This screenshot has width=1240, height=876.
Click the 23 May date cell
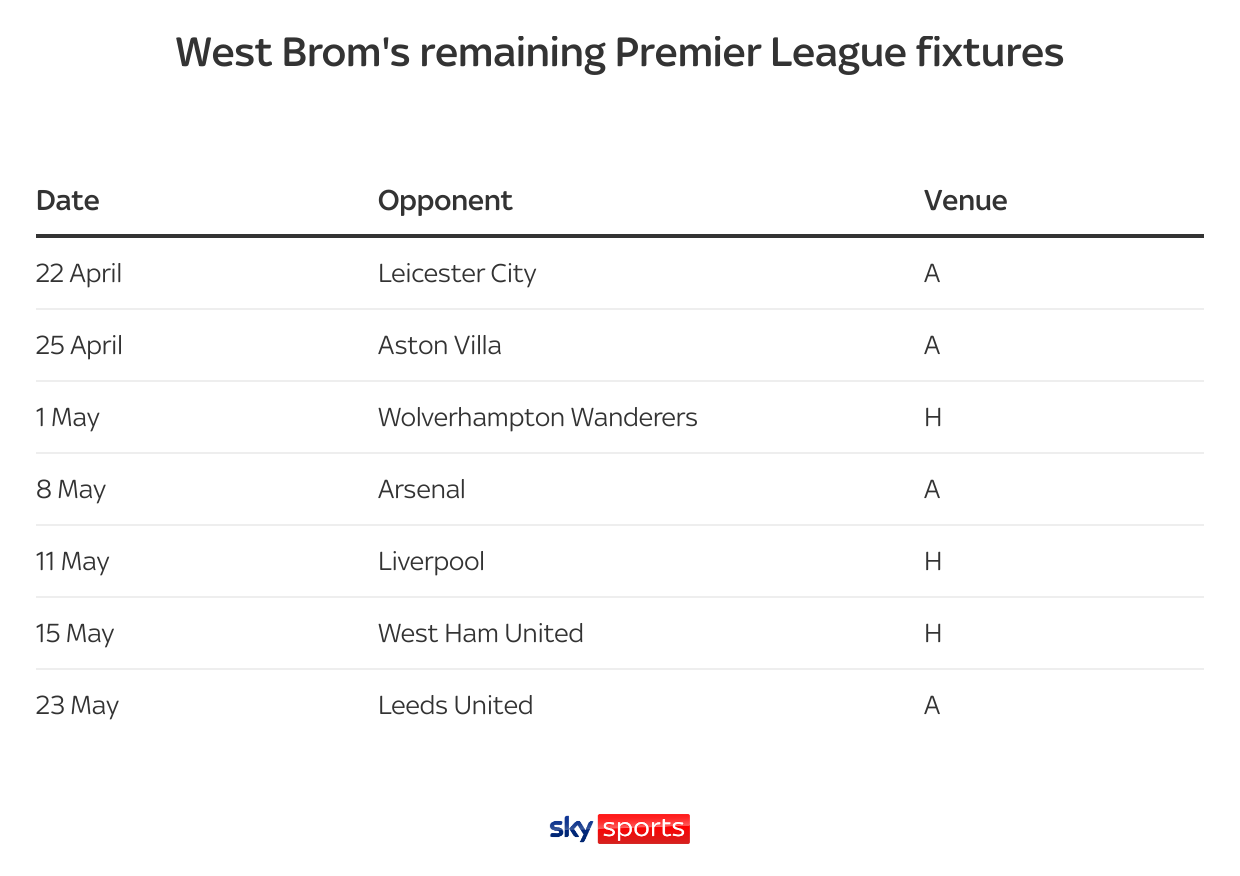point(78,705)
